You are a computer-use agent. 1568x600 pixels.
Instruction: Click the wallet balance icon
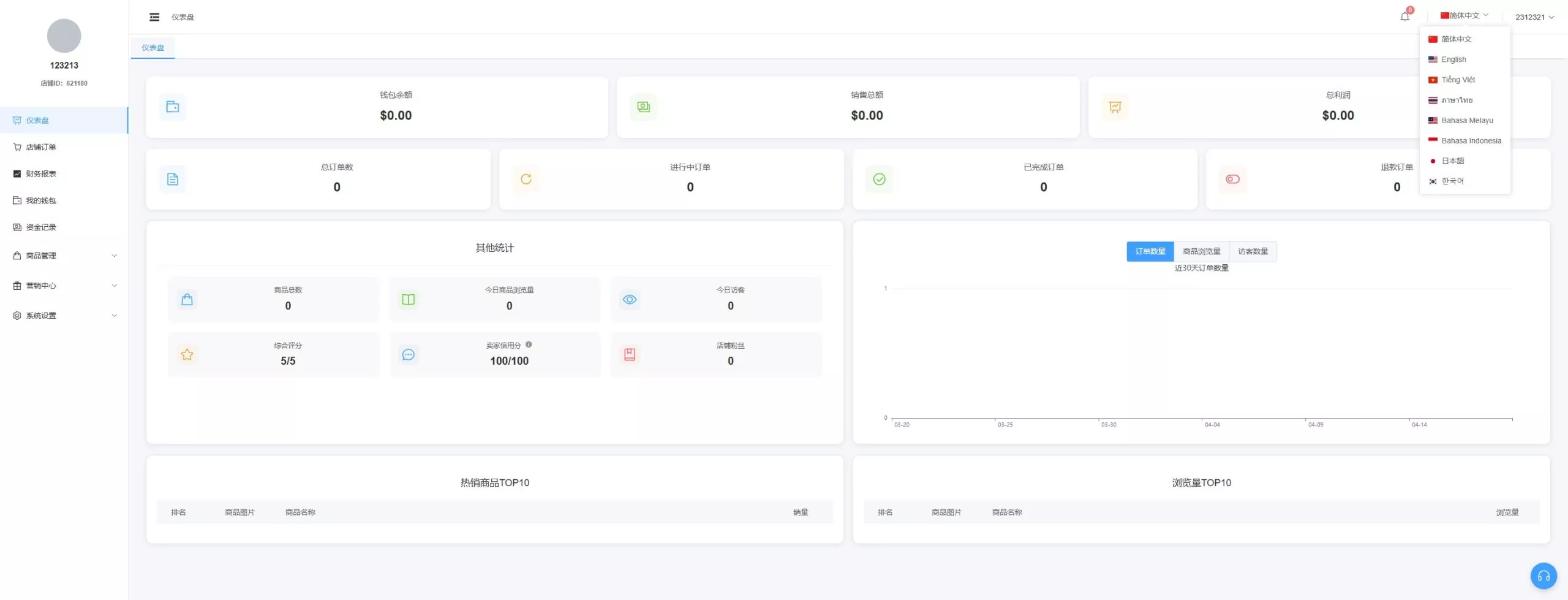pos(173,107)
